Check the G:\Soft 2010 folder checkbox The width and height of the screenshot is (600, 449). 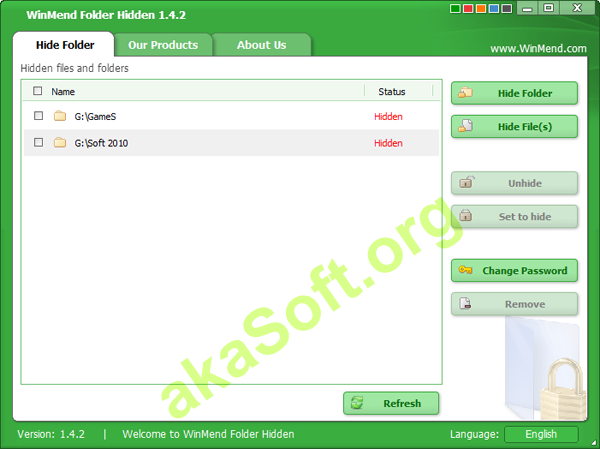pyautogui.click(x=38, y=142)
